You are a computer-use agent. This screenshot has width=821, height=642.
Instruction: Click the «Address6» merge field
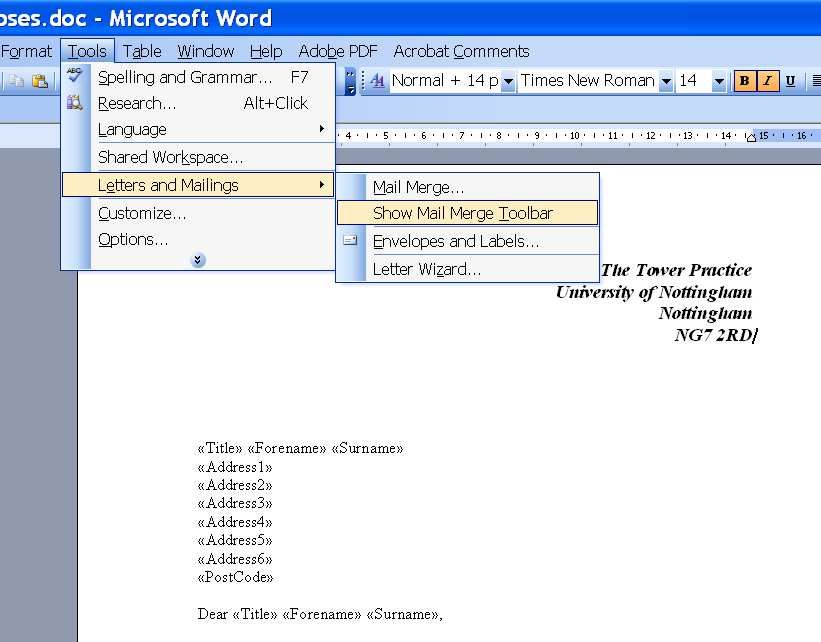[235, 559]
